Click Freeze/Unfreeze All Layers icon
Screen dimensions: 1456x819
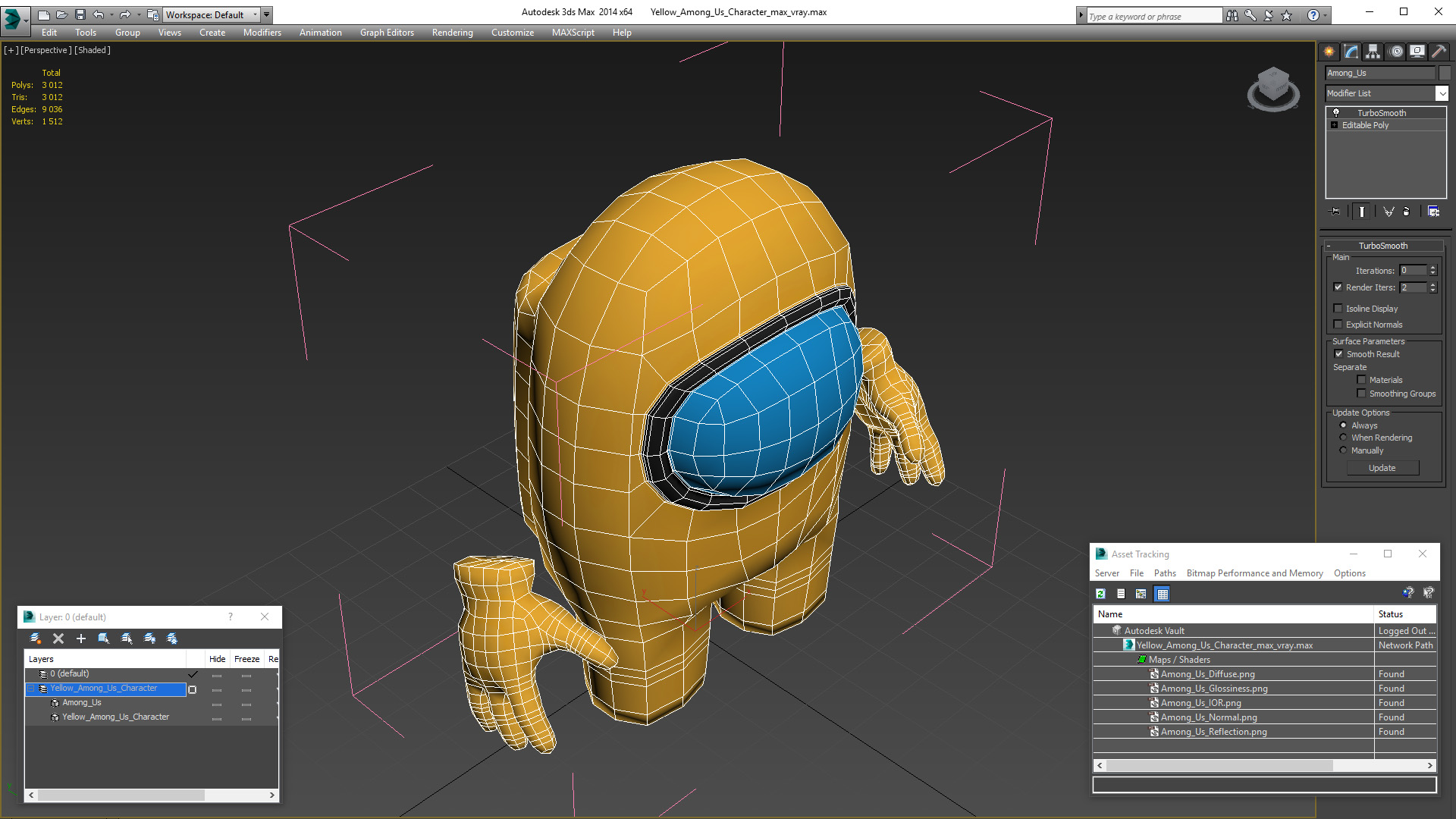(x=172, y=639)
